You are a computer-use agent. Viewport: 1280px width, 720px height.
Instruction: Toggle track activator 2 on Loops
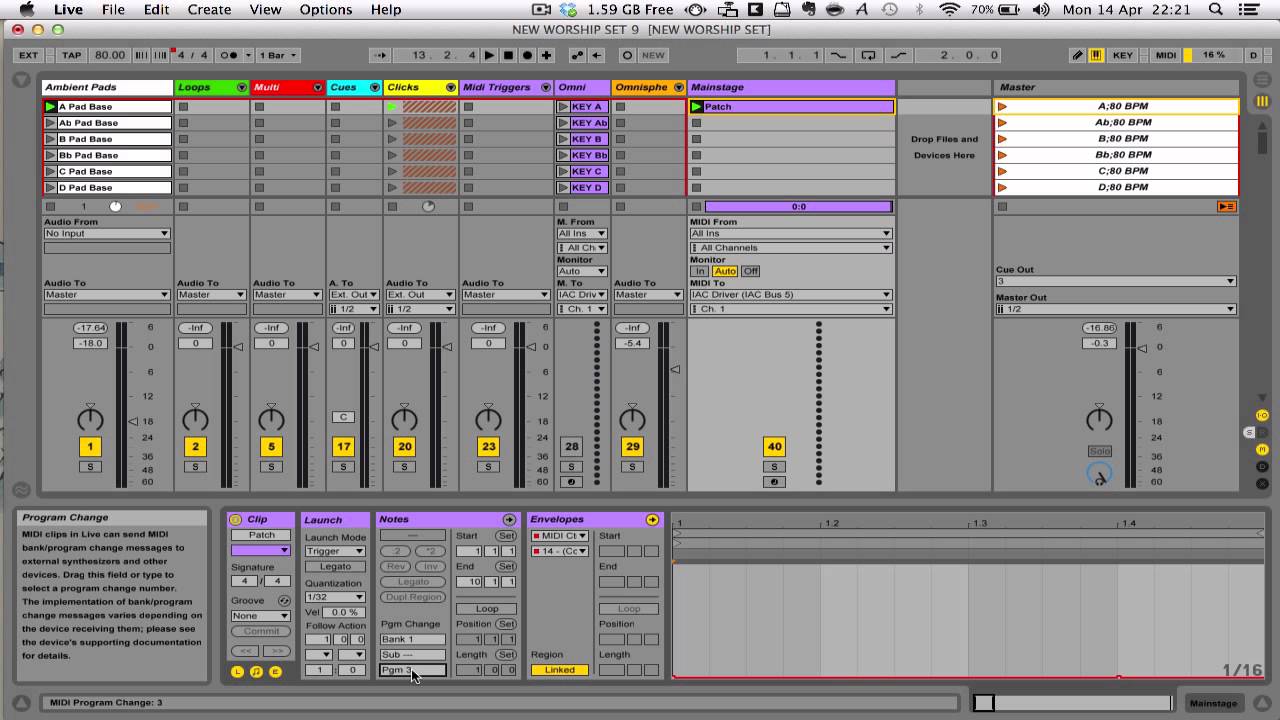[195, 447]
